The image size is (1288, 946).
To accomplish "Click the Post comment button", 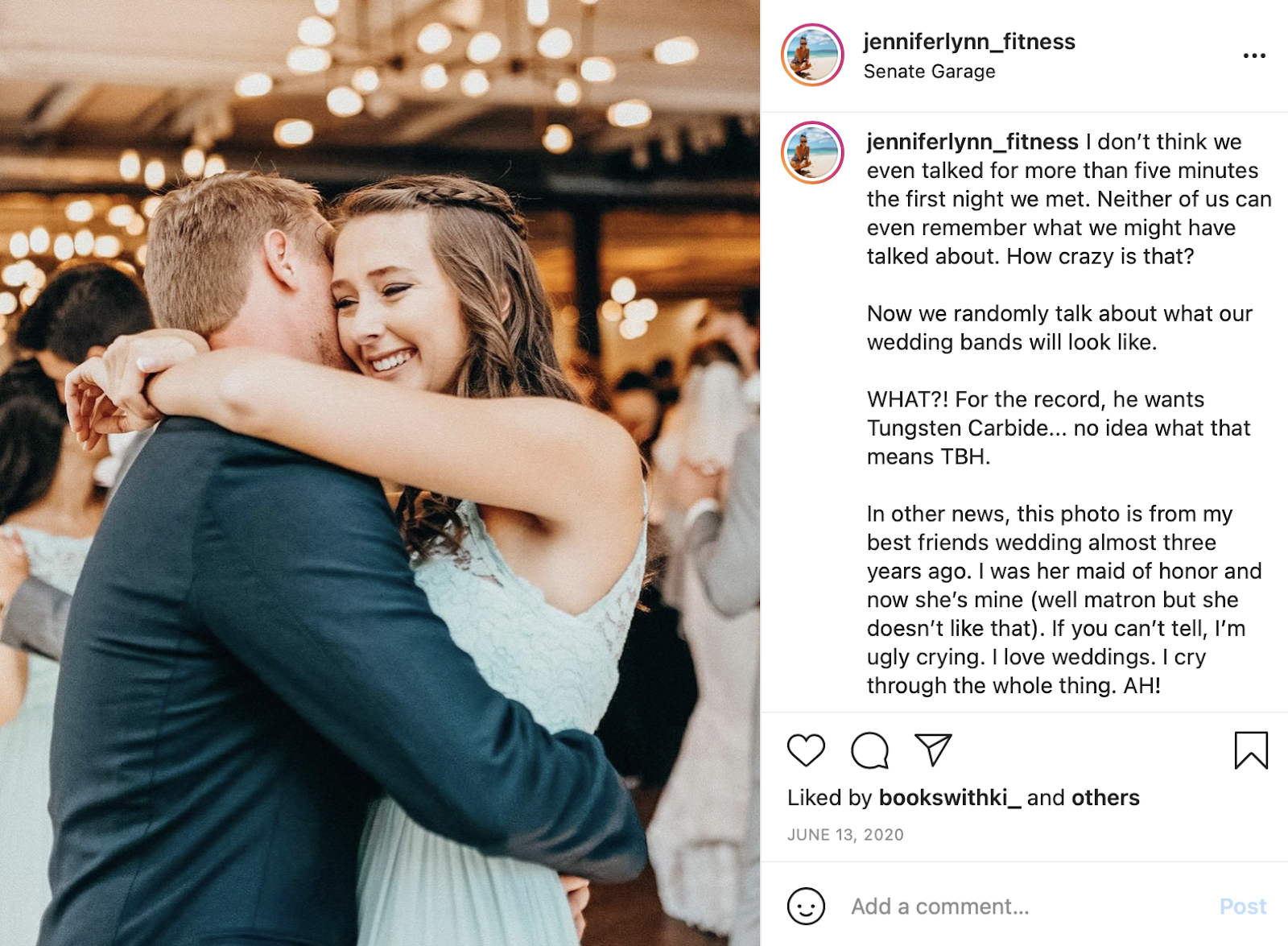I will point(1243,907).
